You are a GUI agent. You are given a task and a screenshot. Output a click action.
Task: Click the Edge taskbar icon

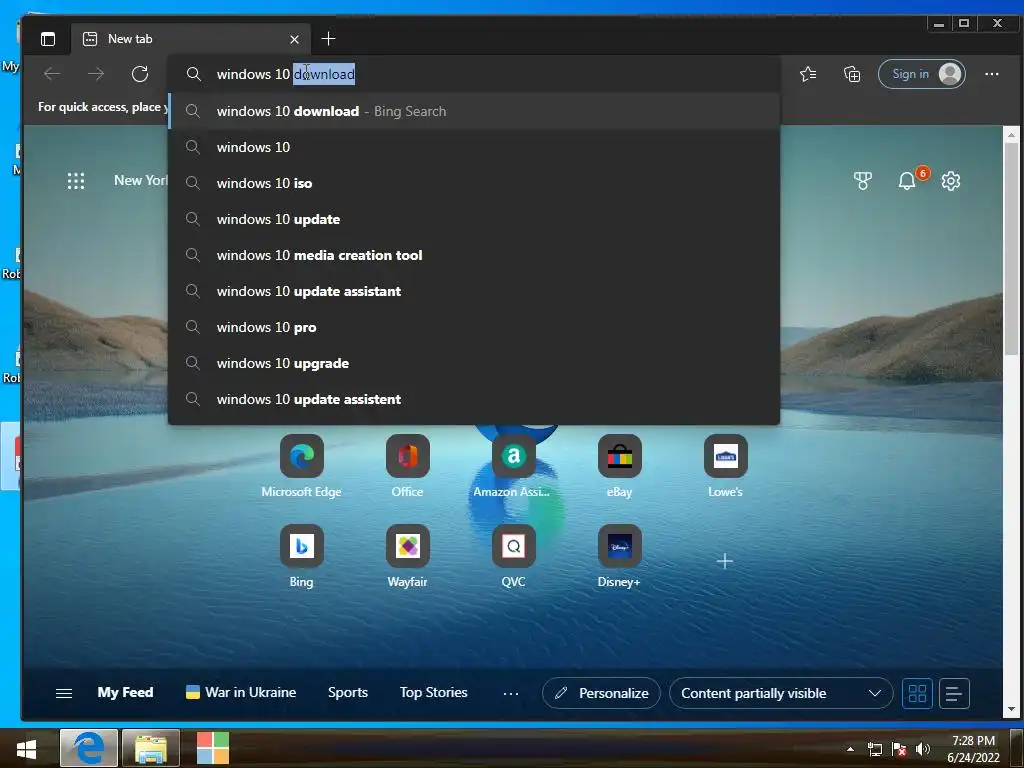[x=89, y=748]
